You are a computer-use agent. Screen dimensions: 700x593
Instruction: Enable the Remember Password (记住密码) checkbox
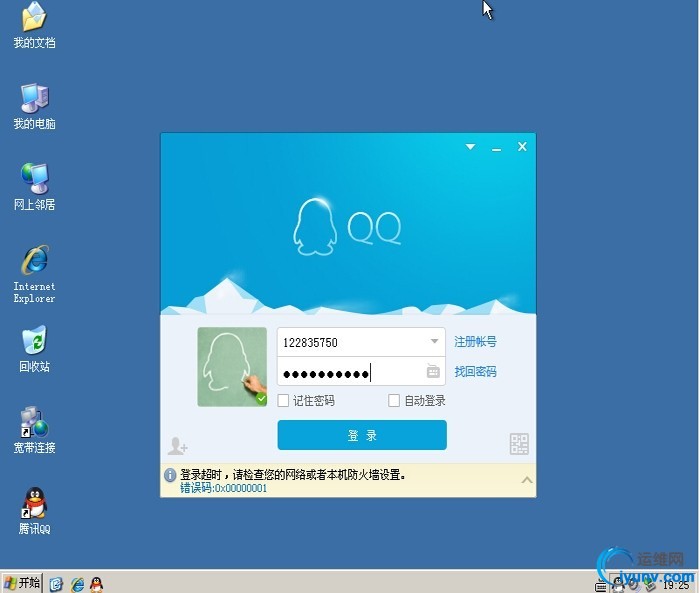283,401
